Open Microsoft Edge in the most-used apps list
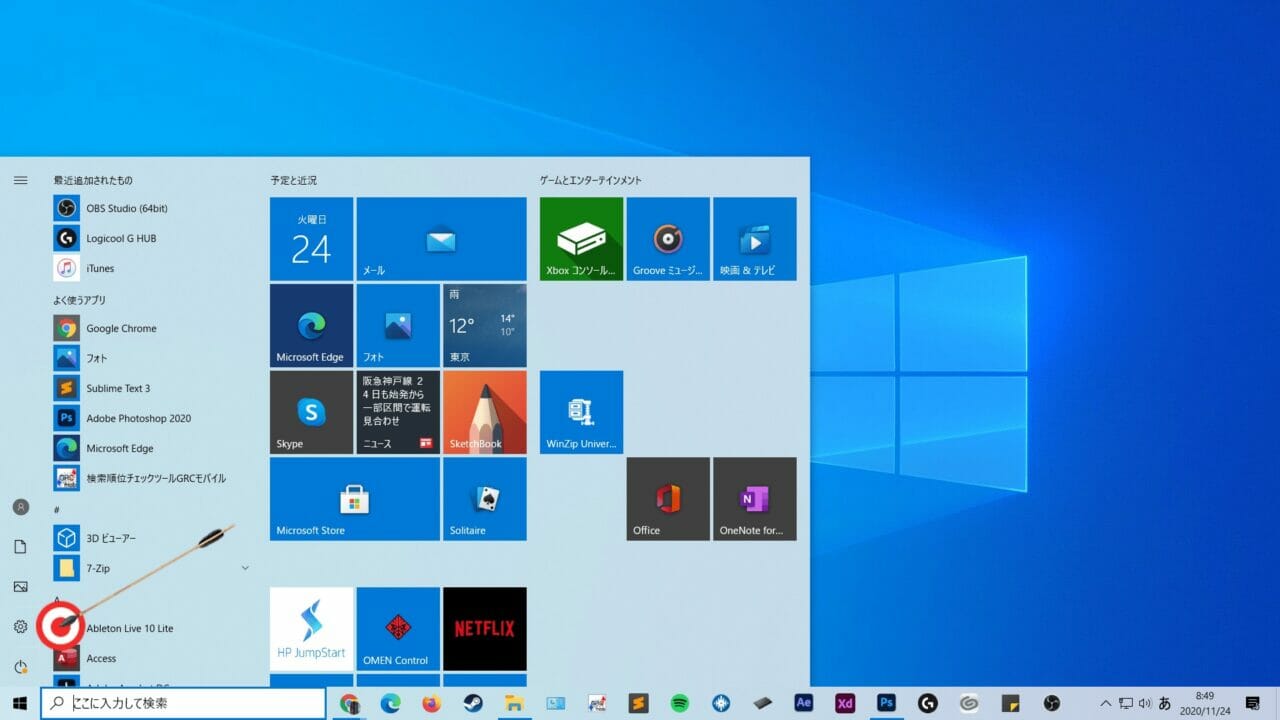This screenshot has height=720, width=1280. coord(150,448)
